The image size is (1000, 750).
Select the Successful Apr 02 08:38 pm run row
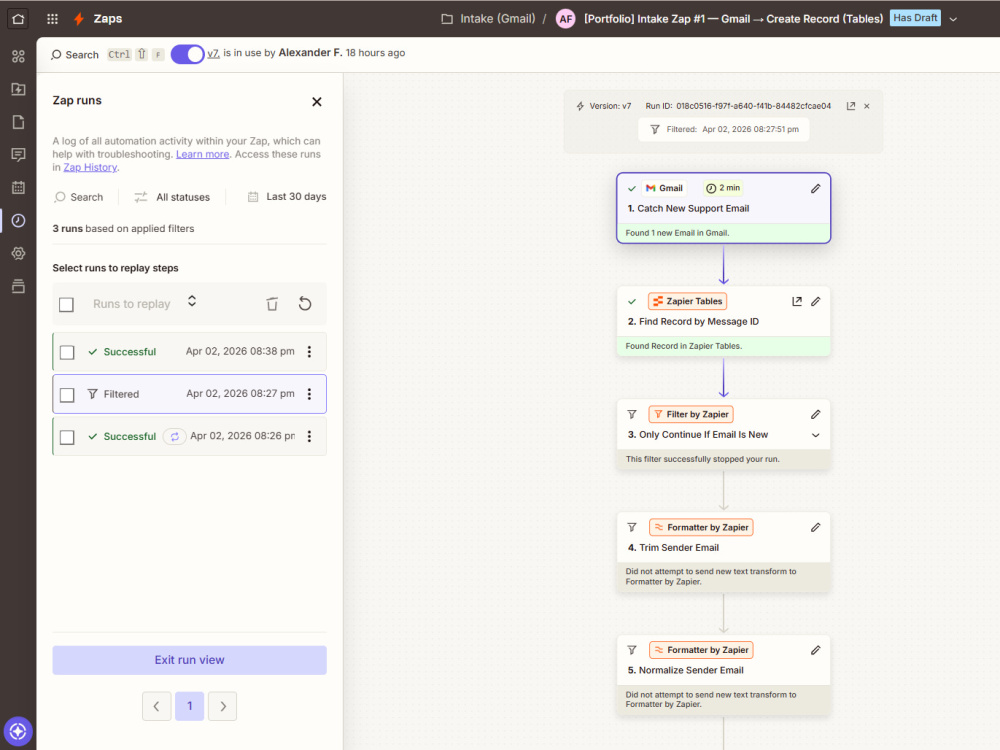pyautogui.click(x=189, y=351)
